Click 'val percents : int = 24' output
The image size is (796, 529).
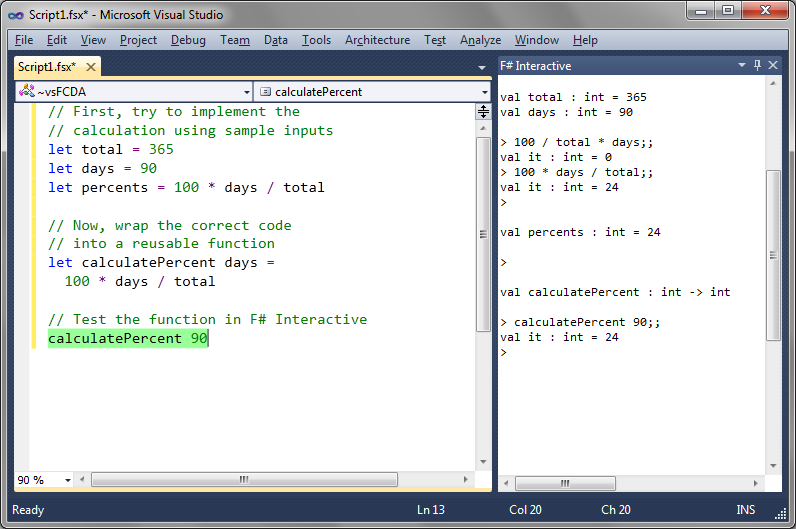click(x=580, y=233)
